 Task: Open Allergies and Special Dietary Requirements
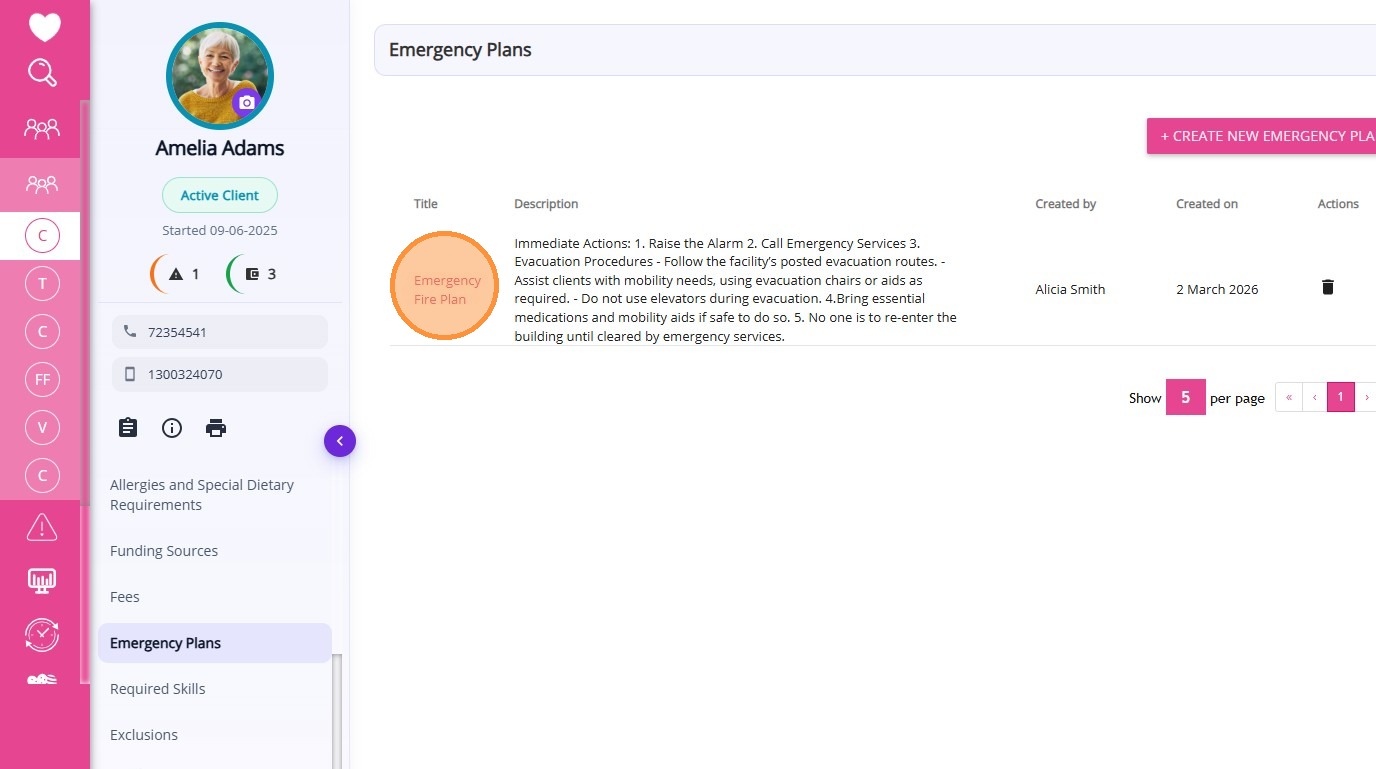pos(202,495)
